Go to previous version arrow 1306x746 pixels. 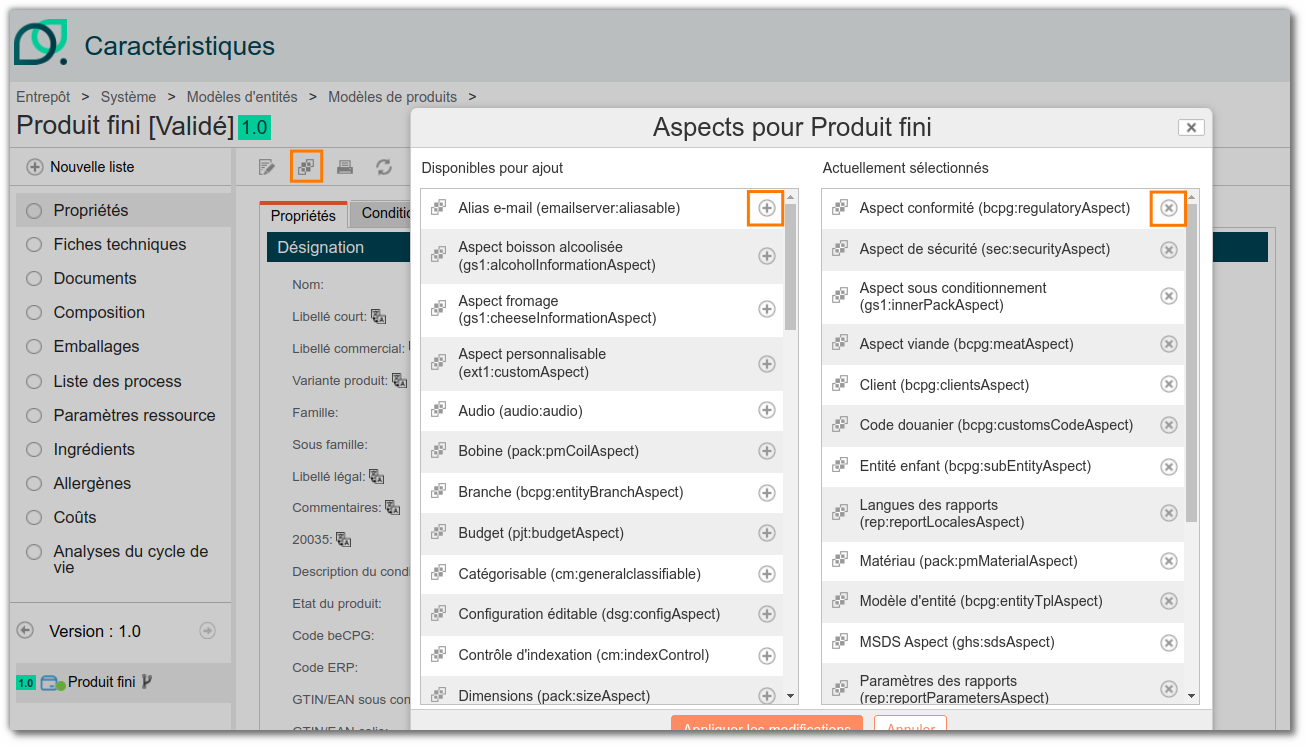tap(26, 630)
